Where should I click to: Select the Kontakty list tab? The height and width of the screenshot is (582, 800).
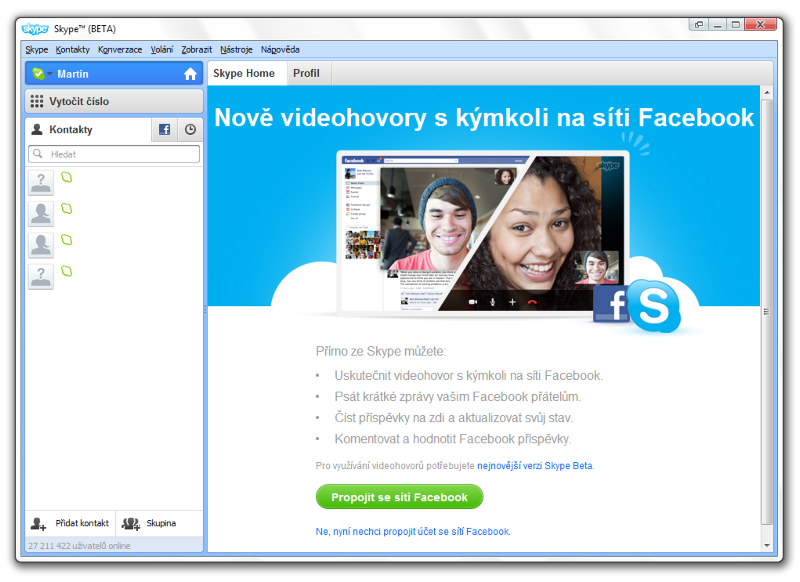coord(88,130)
